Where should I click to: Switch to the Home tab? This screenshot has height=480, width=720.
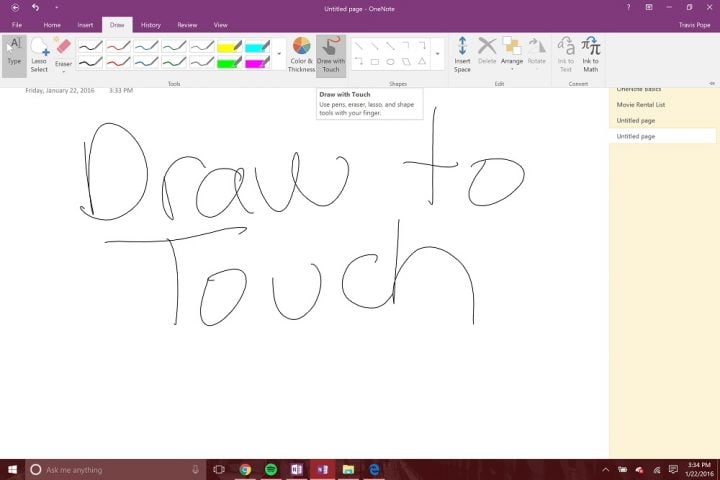coord(52,25)
